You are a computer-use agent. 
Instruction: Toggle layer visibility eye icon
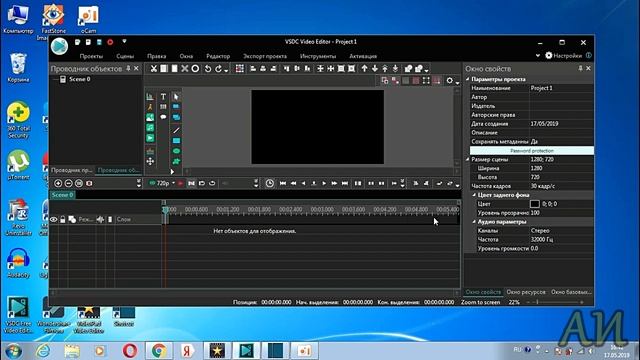(53, 220)
